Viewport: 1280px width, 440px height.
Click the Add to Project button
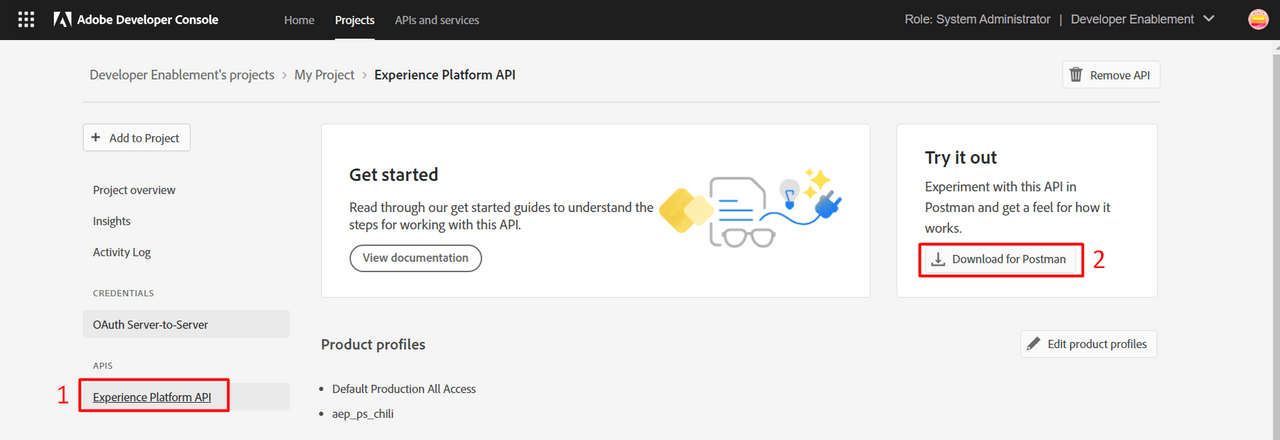click(x=136, y=138)
